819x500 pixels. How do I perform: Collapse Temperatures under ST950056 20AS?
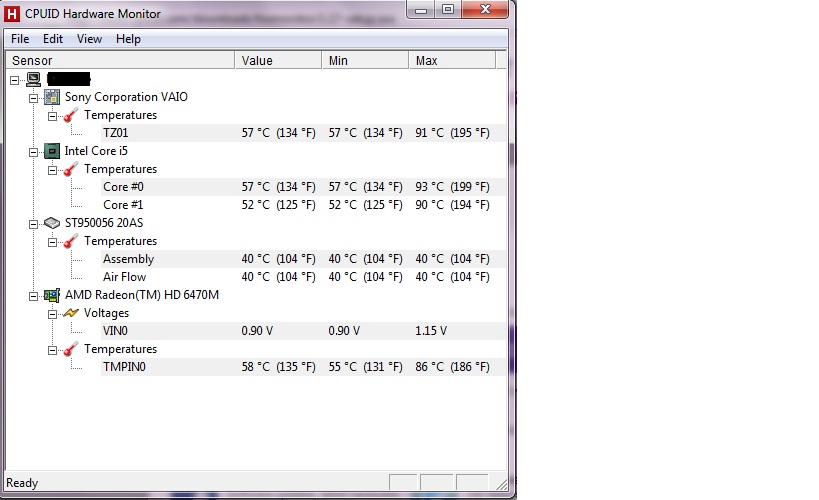tap(52, 242)
